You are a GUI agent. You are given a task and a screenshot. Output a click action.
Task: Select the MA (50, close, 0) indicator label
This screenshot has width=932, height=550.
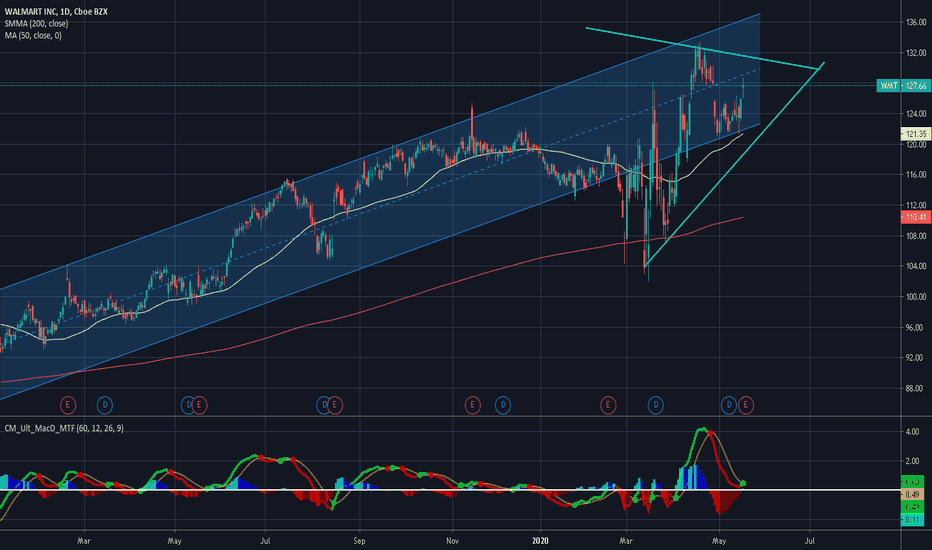[x=33, y=35]
